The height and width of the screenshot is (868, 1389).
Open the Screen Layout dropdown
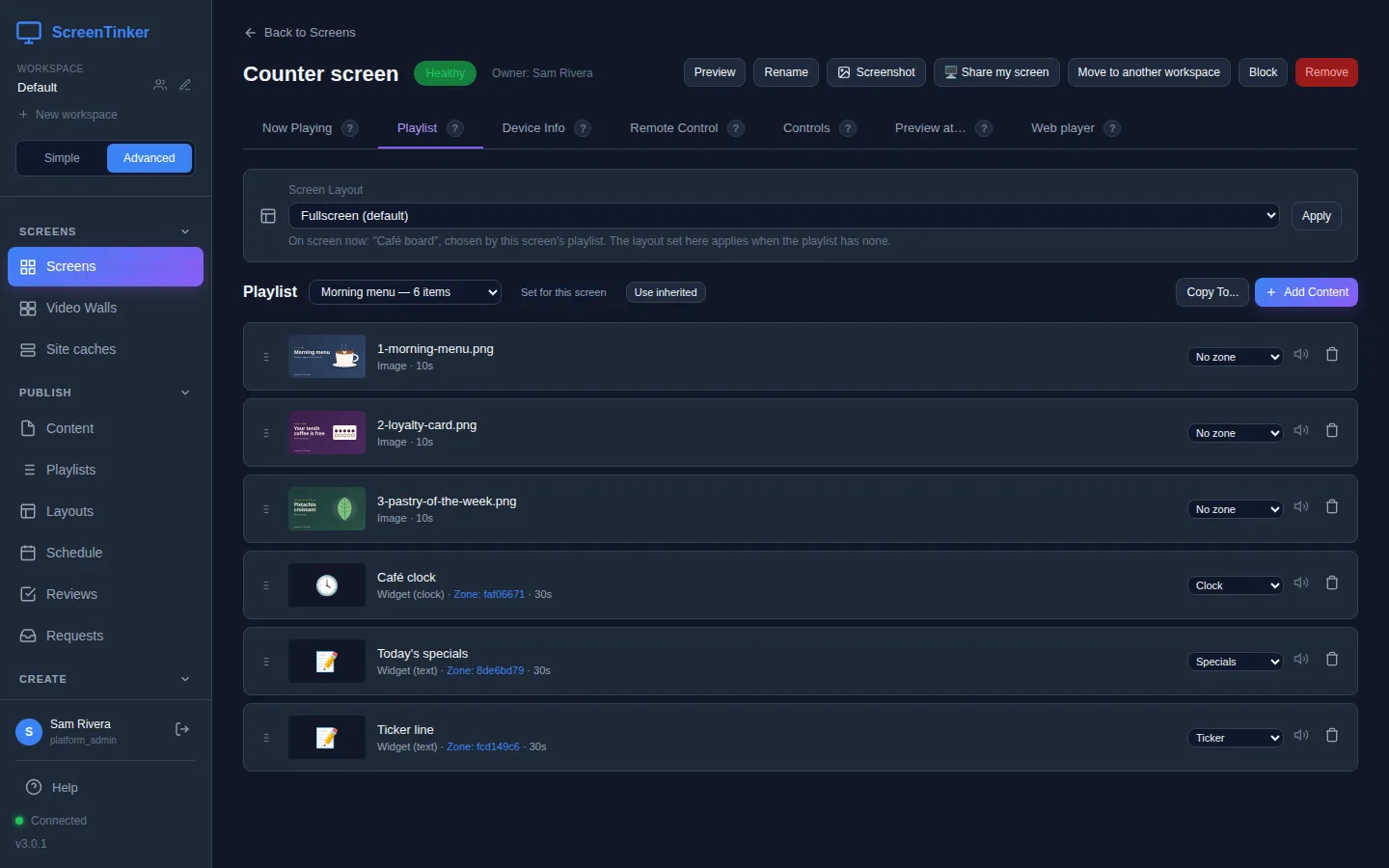(784, 216)
